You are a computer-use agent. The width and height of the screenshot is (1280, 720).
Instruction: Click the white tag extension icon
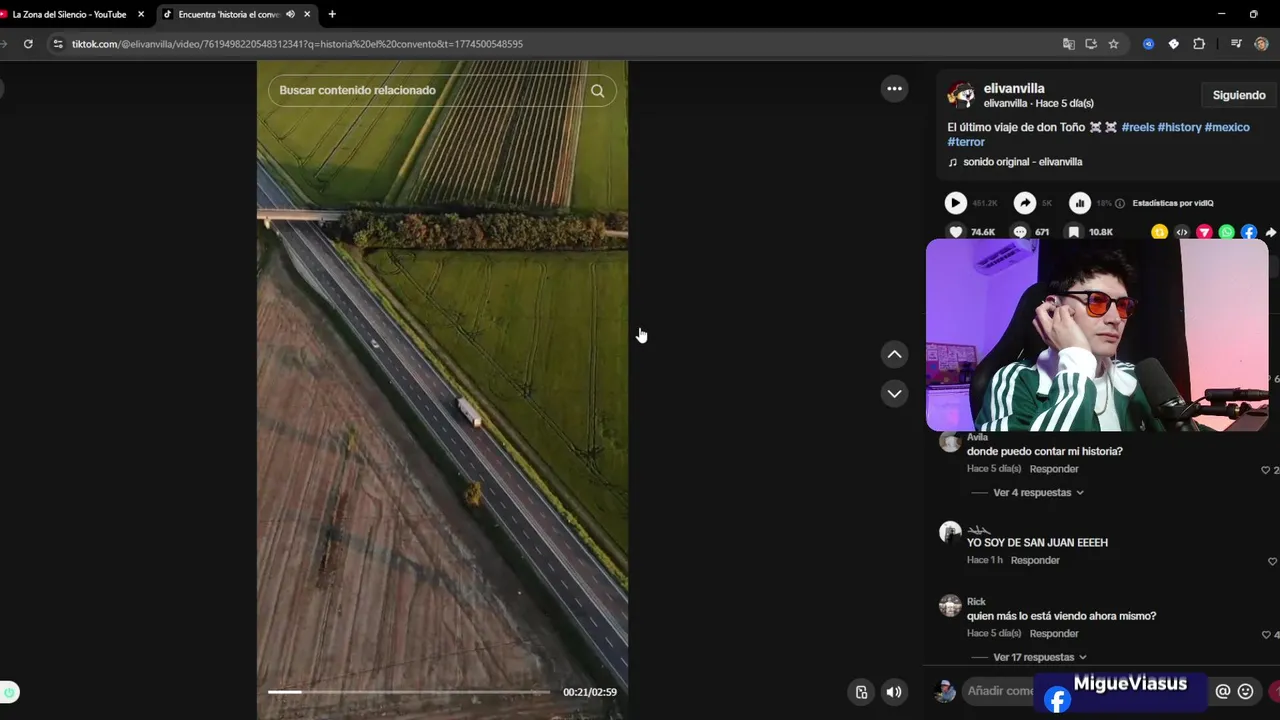[1173, 44]
